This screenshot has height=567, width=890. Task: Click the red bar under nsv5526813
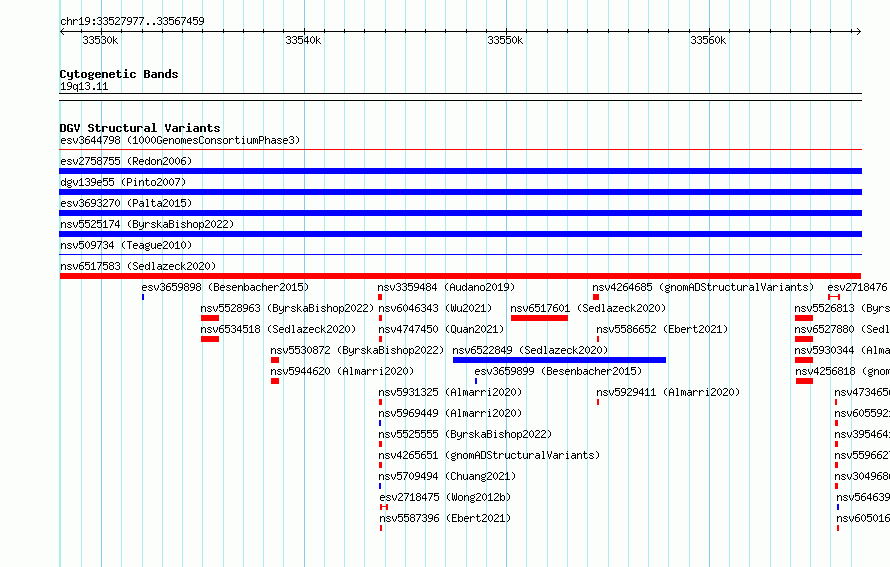tap(804, 318)
